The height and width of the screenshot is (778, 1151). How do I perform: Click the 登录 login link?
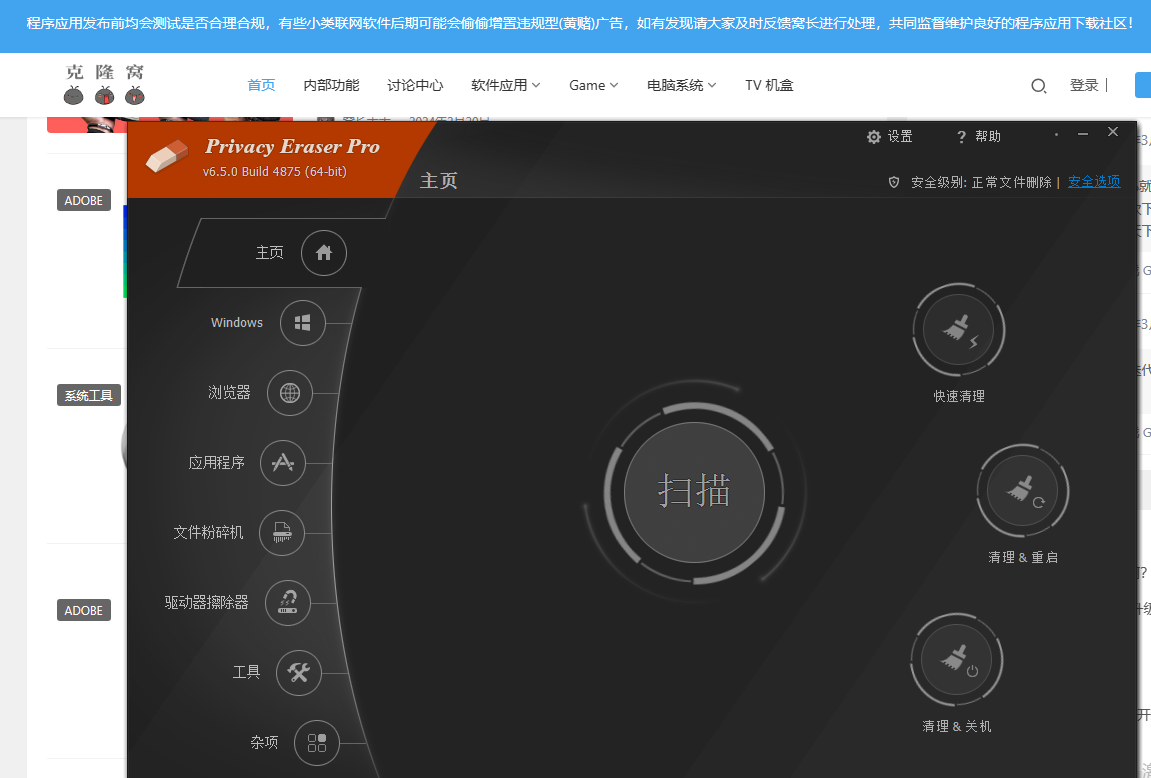pyautogui.click(x=1084, y=85)
